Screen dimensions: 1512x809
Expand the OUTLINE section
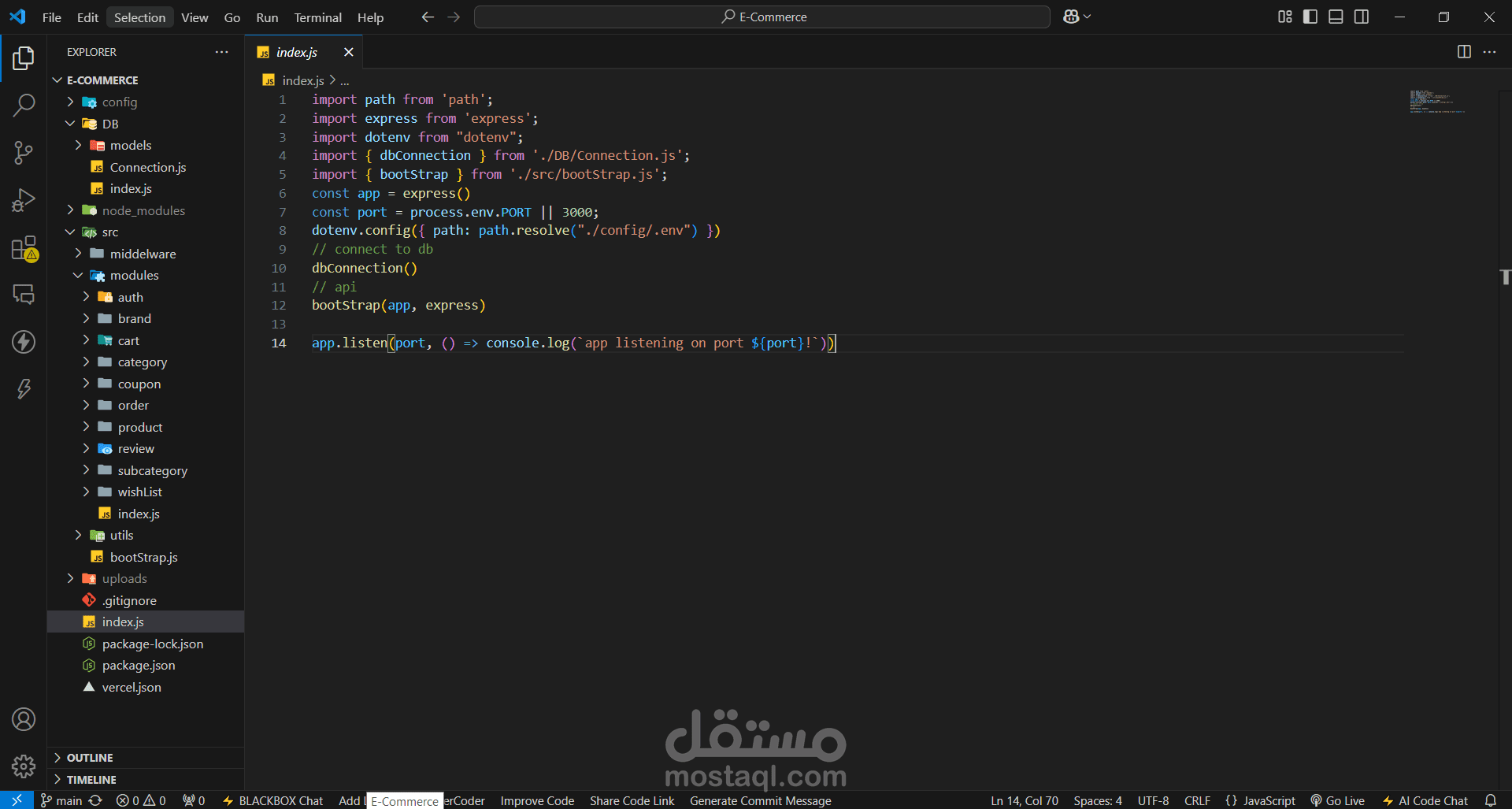(x=146, y=758)
